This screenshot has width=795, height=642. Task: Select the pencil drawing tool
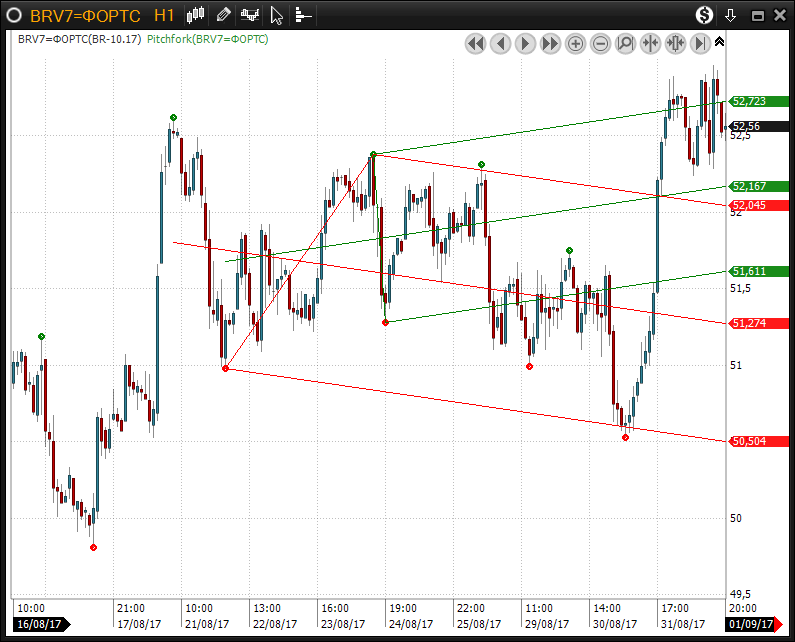pos(223,14)
